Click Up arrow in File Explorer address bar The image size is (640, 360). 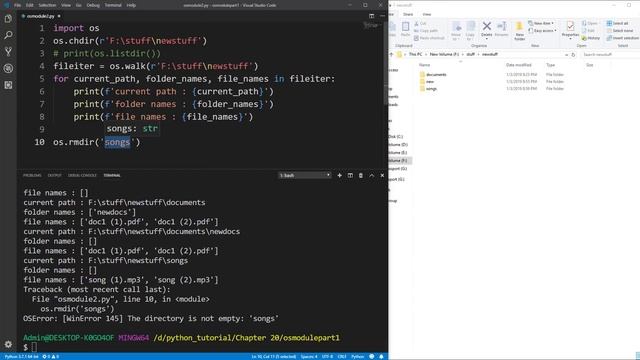(391, 54)
